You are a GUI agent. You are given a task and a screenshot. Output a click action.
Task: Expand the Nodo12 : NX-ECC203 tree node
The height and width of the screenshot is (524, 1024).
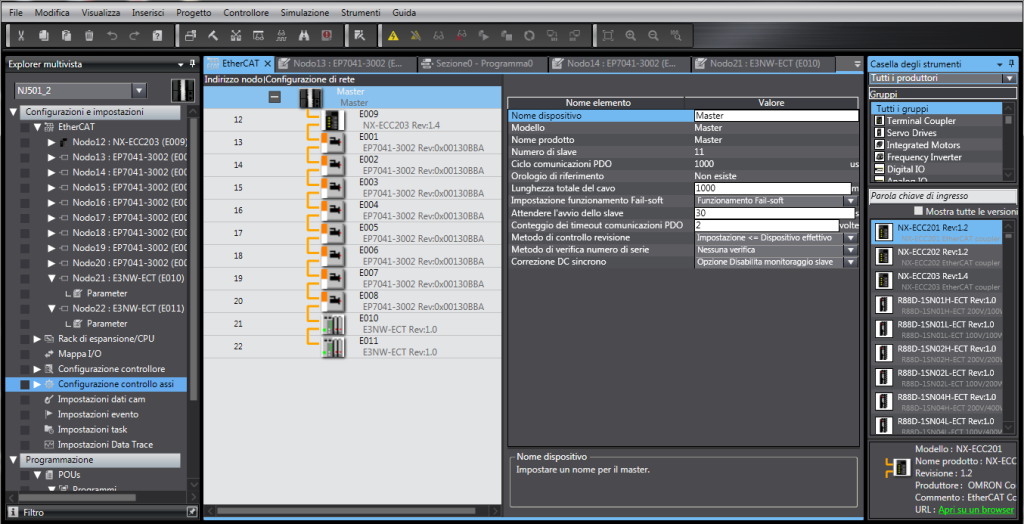[52, 142]
